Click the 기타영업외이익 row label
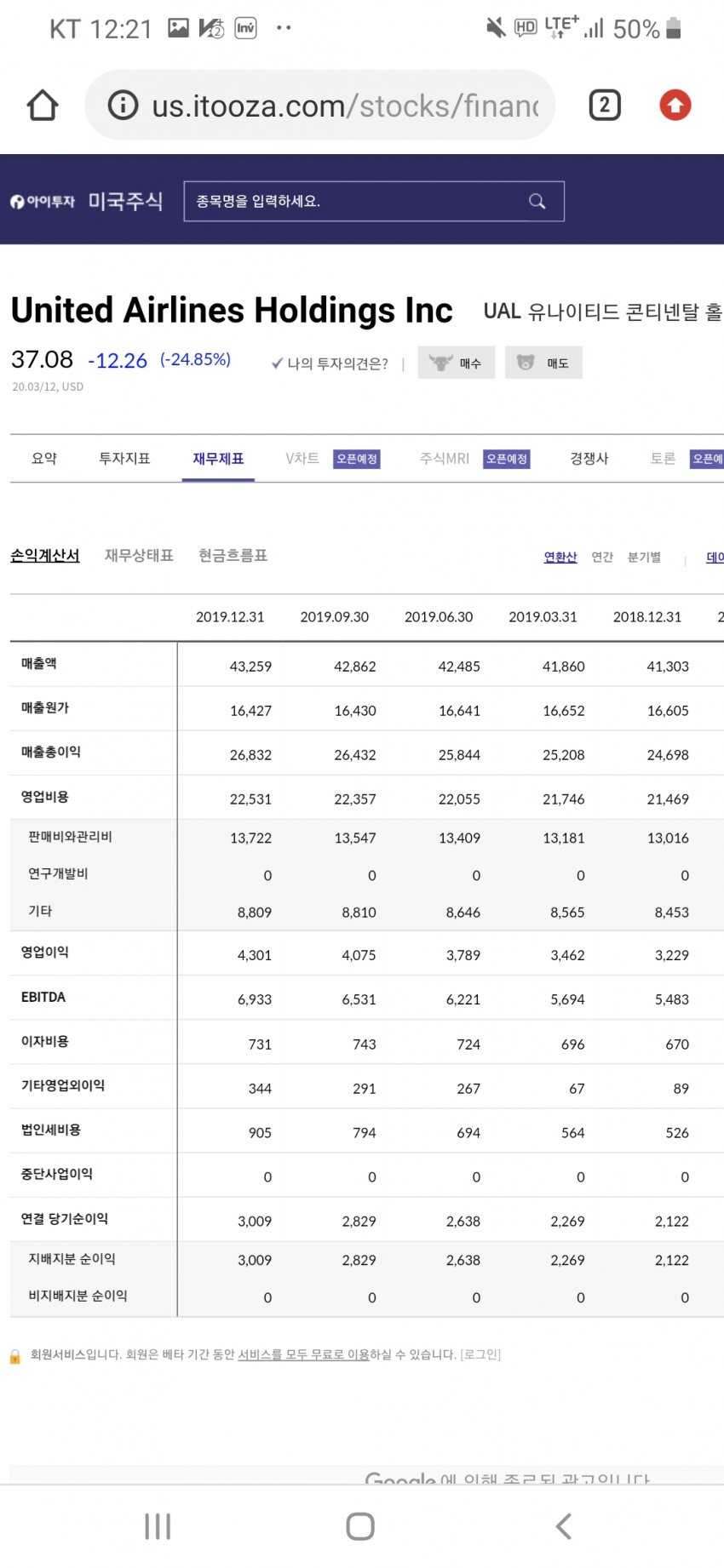The image size is (724, 1568). [63, 1085]
